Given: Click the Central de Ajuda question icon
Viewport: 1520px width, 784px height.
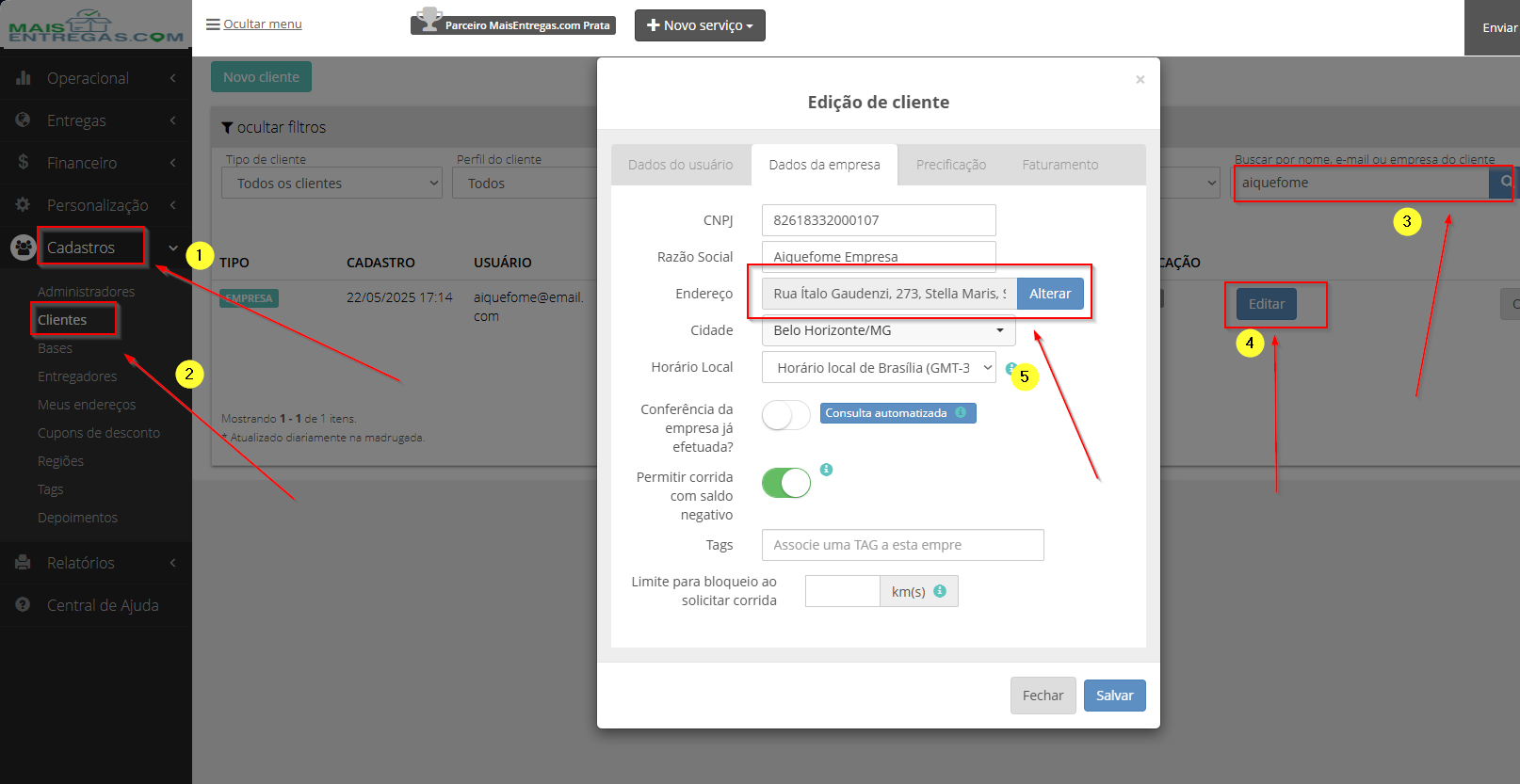Looking at the screenshot, I should (x=24, y=605).
